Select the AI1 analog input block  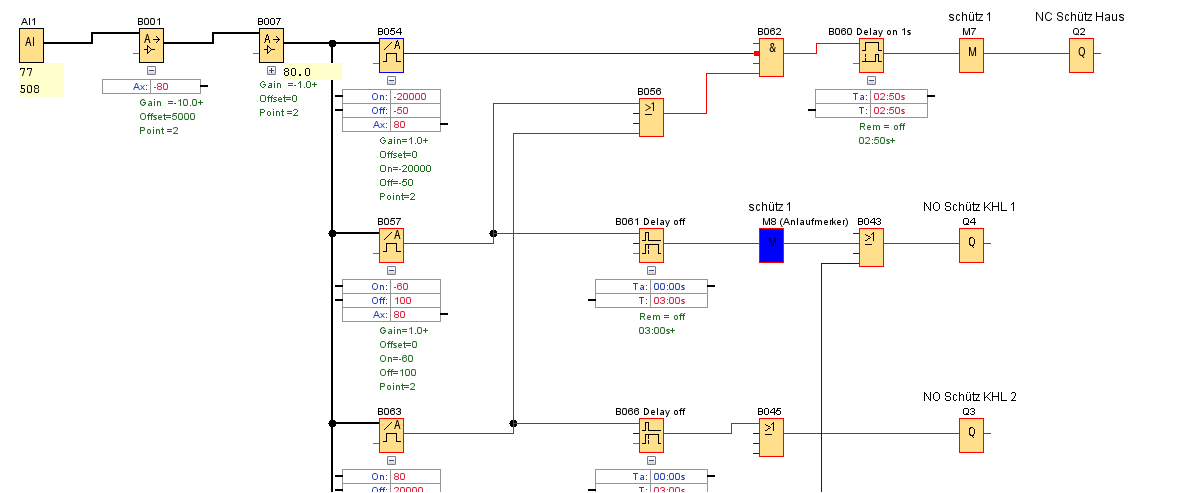coord(31,44)
